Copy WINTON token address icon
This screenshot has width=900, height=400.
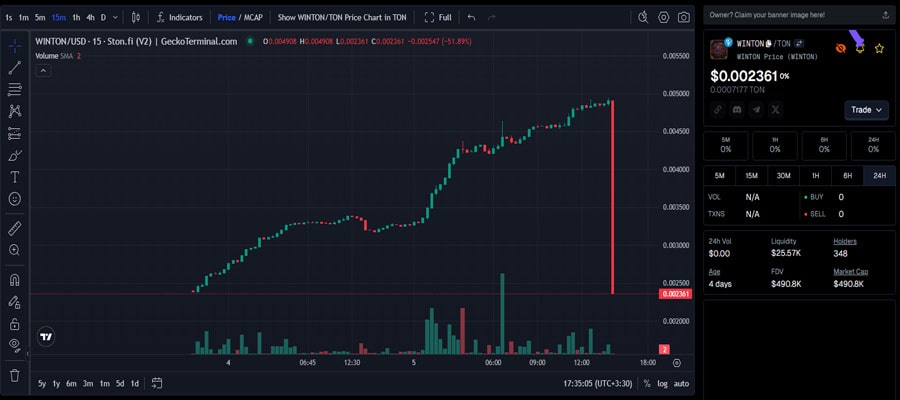pyautogui.click(x=768, y=44)
